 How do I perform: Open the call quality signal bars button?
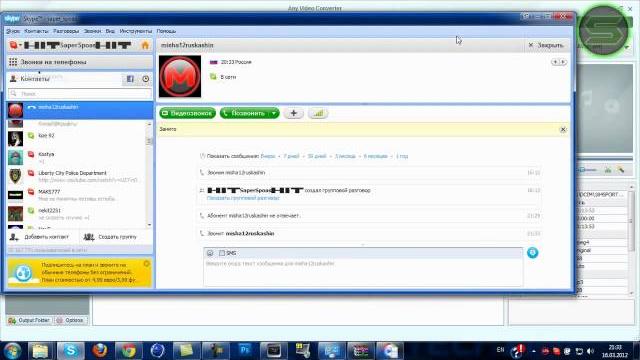318,113
